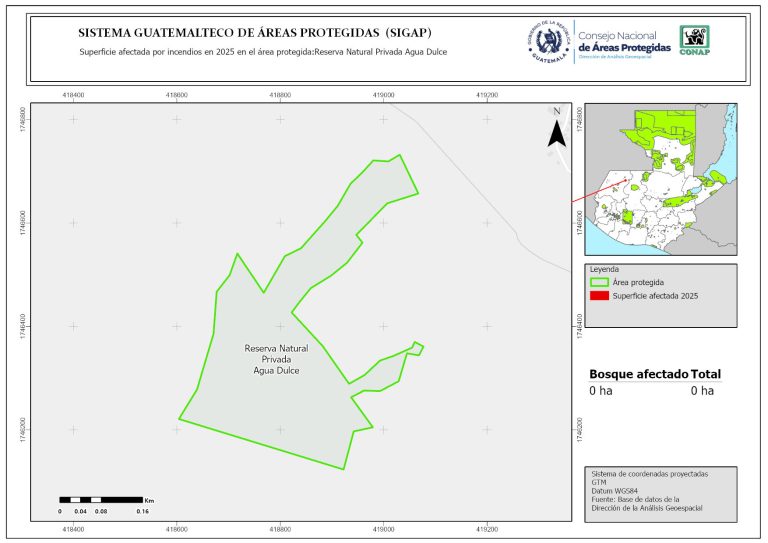This screenshot has width=768, height=543.
Task: Select the red Superficie afectada 2025 swatch
Action: pos(599,297)
